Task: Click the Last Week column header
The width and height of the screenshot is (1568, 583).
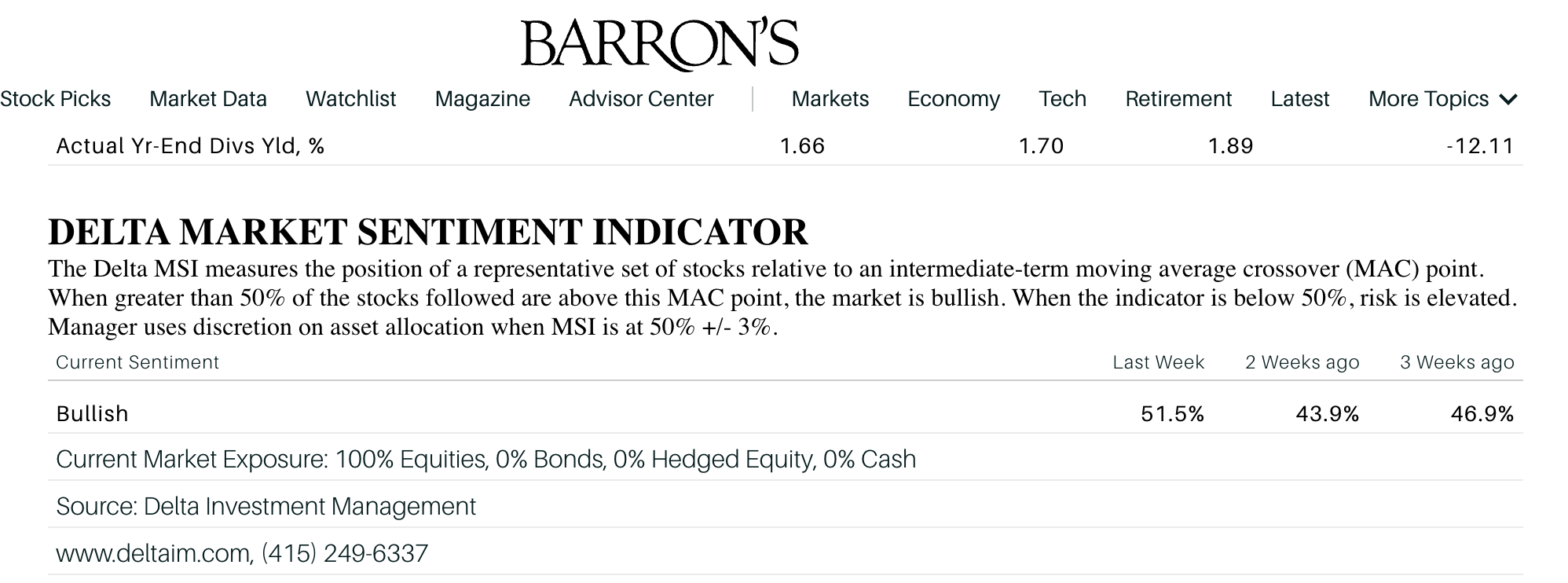Action: pos(1158,362)
